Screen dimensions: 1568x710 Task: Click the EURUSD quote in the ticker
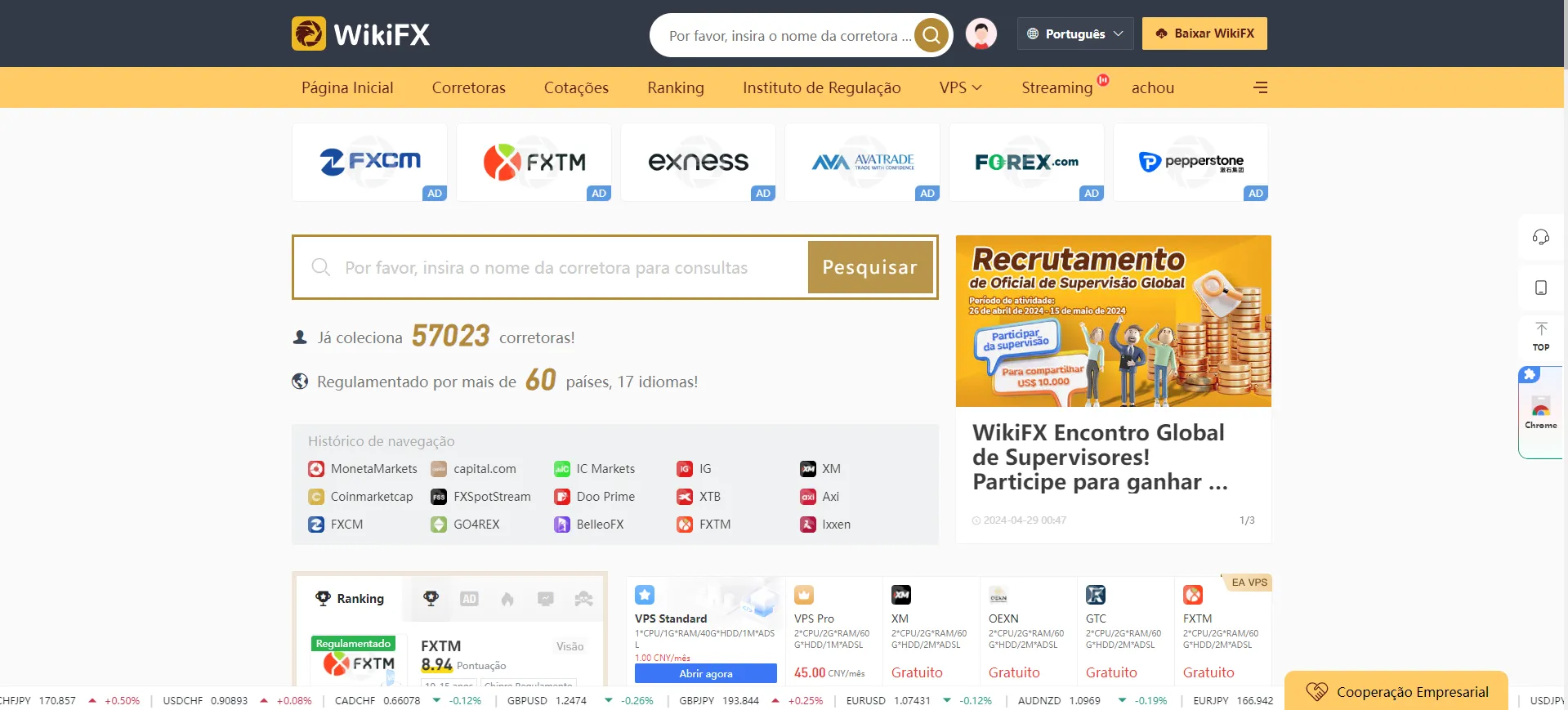(919, 701)
